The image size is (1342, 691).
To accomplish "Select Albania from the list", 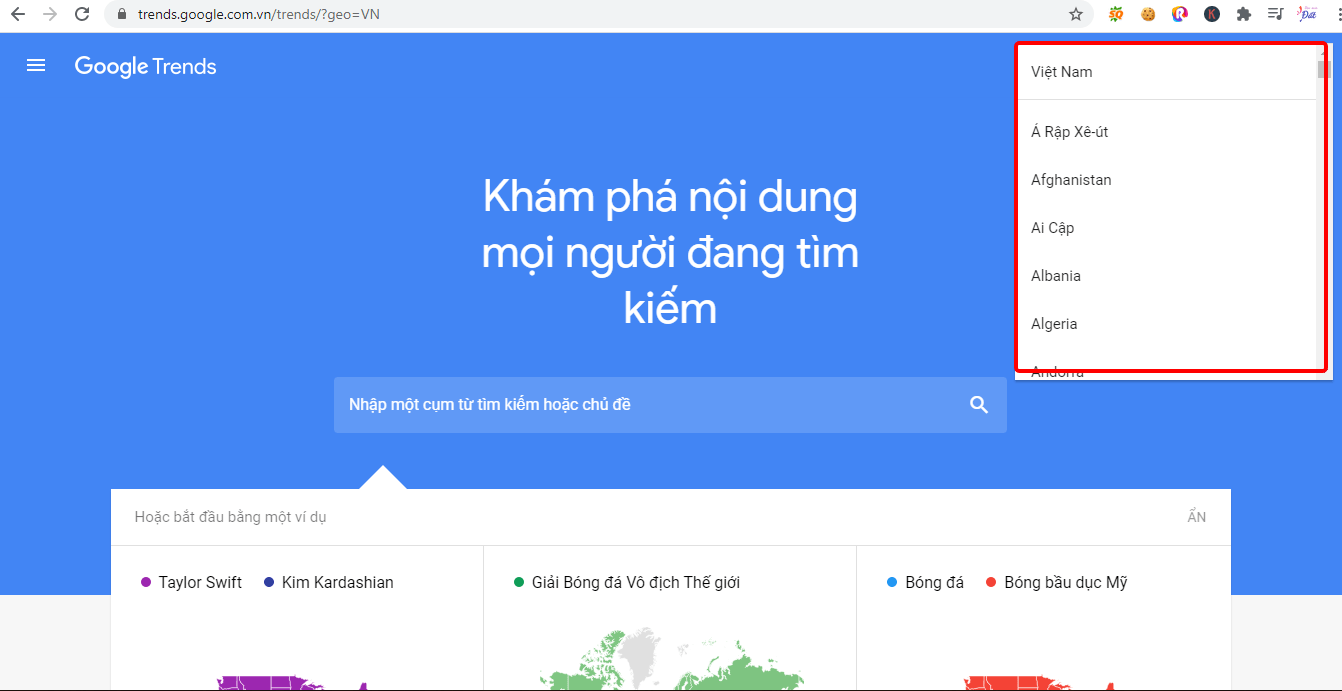I will coord(1056,276).
